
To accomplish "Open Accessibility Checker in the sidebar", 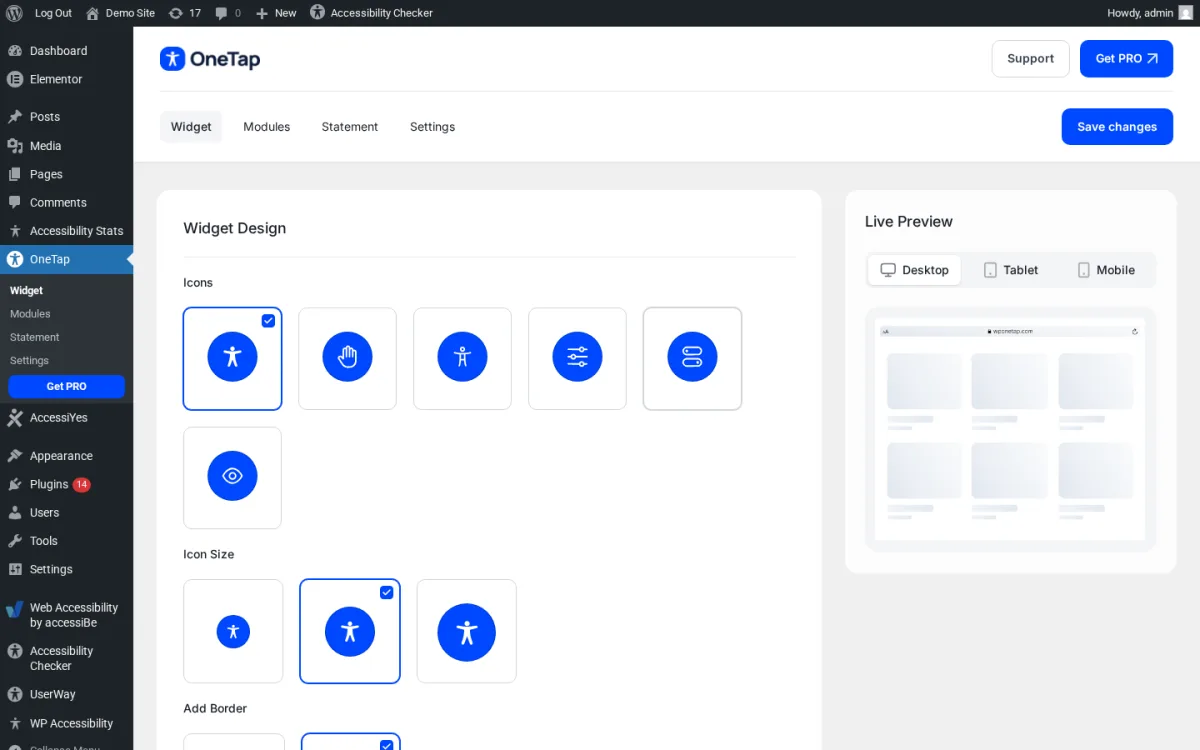I will tap(66, 658).
